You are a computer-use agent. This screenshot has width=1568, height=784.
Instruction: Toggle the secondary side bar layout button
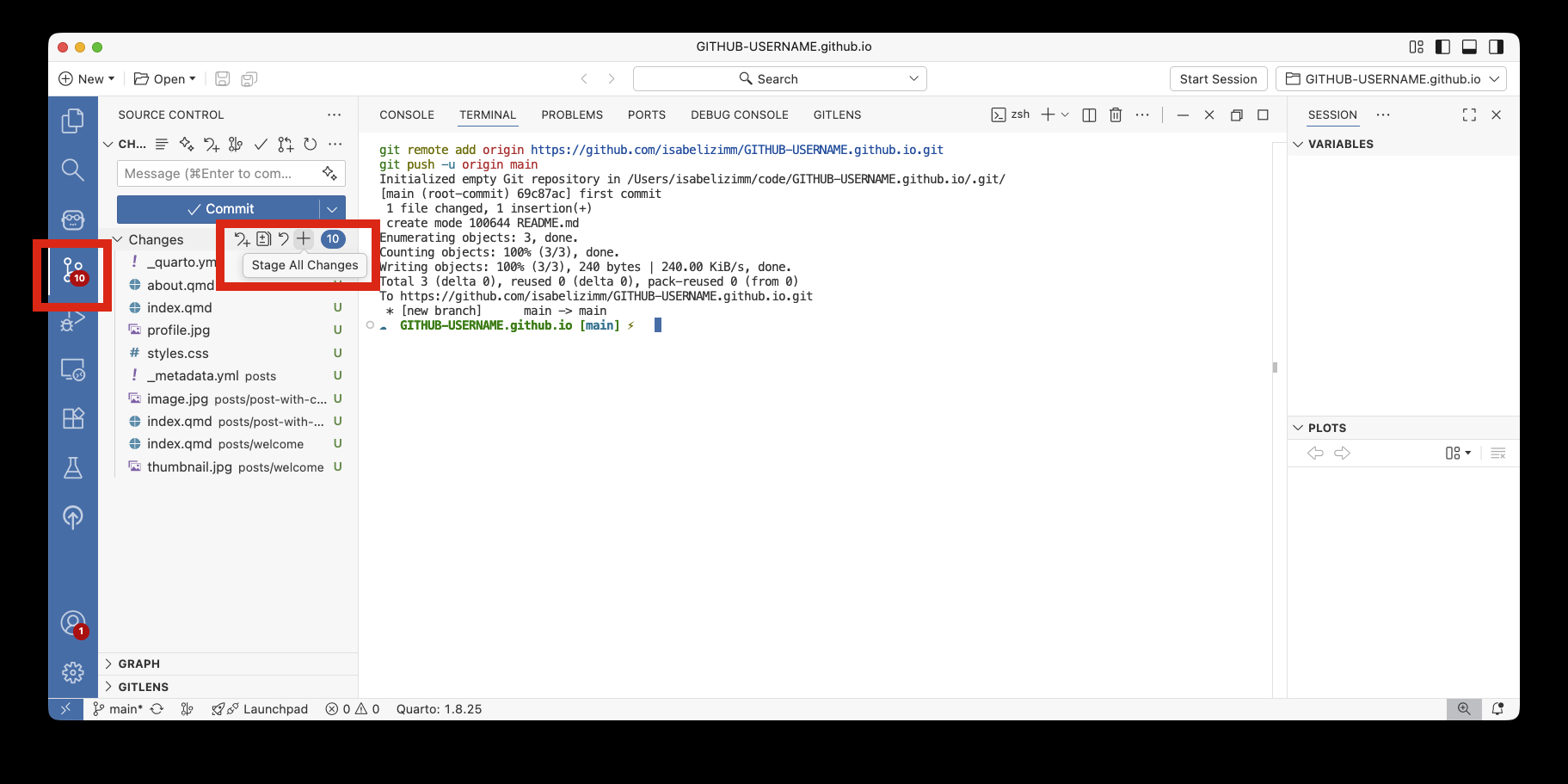coord(1497,46)
